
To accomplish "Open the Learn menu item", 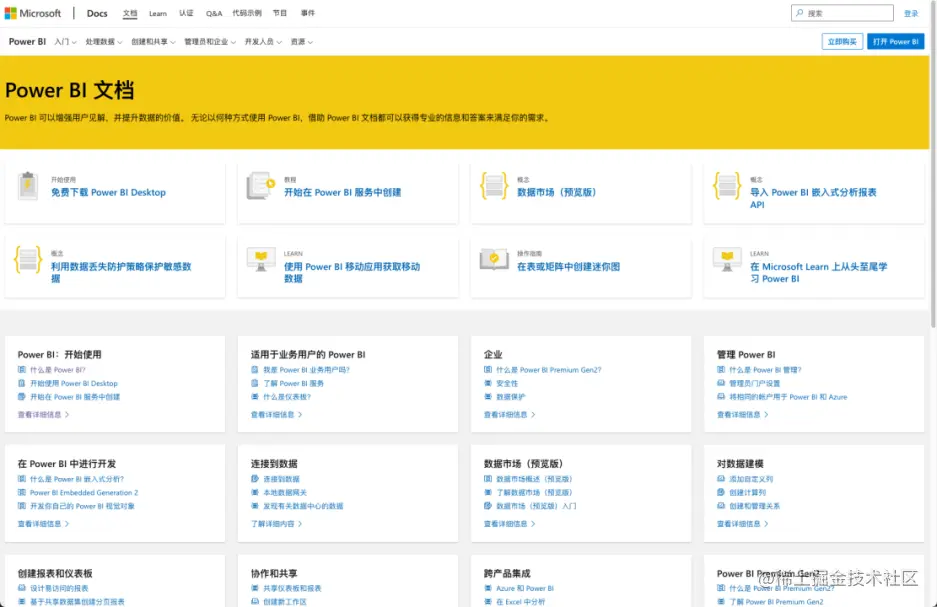I will tap(158, 13).
